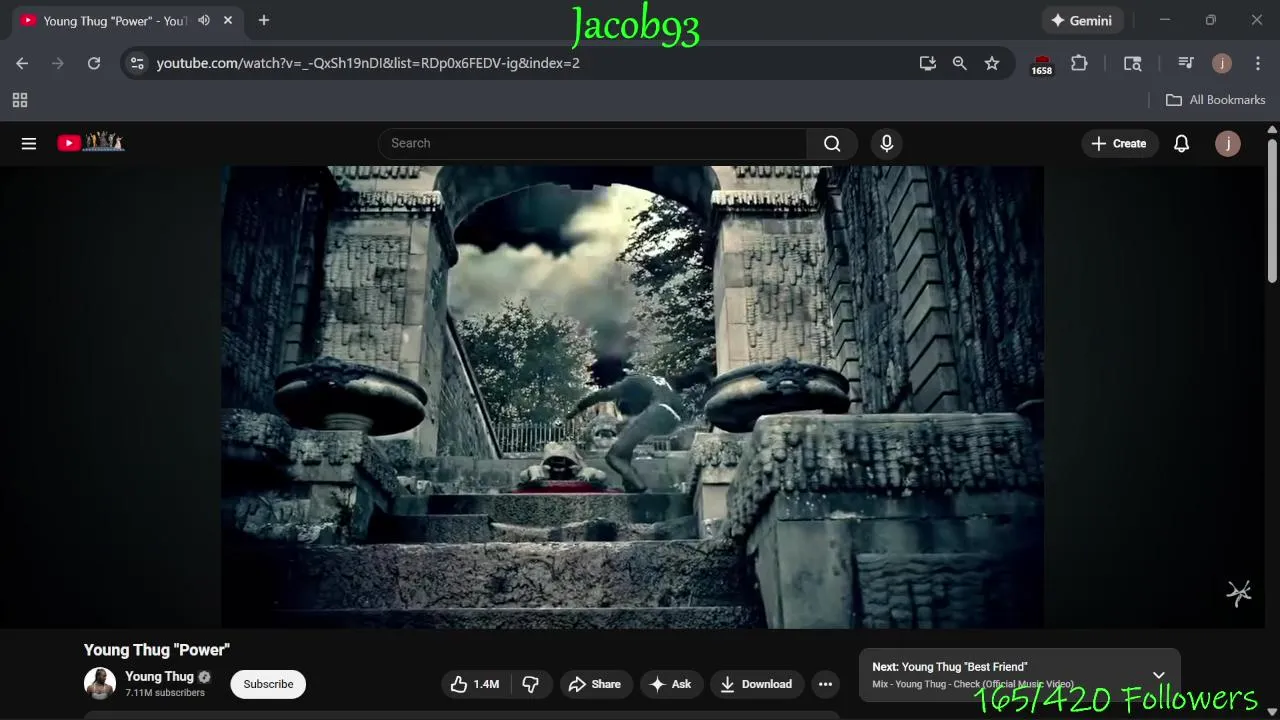Open the side panel search icon
The image size is (1280, 720).
click(1132, 63)
